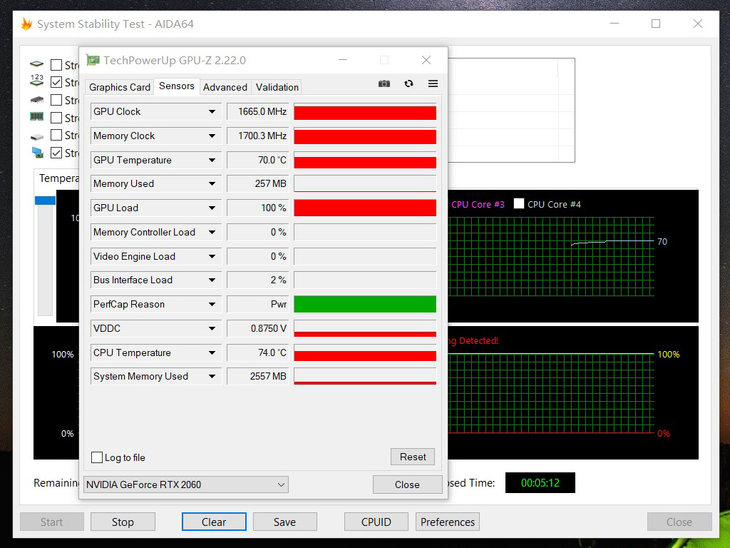Minimize the GPU-Z window

343,60
